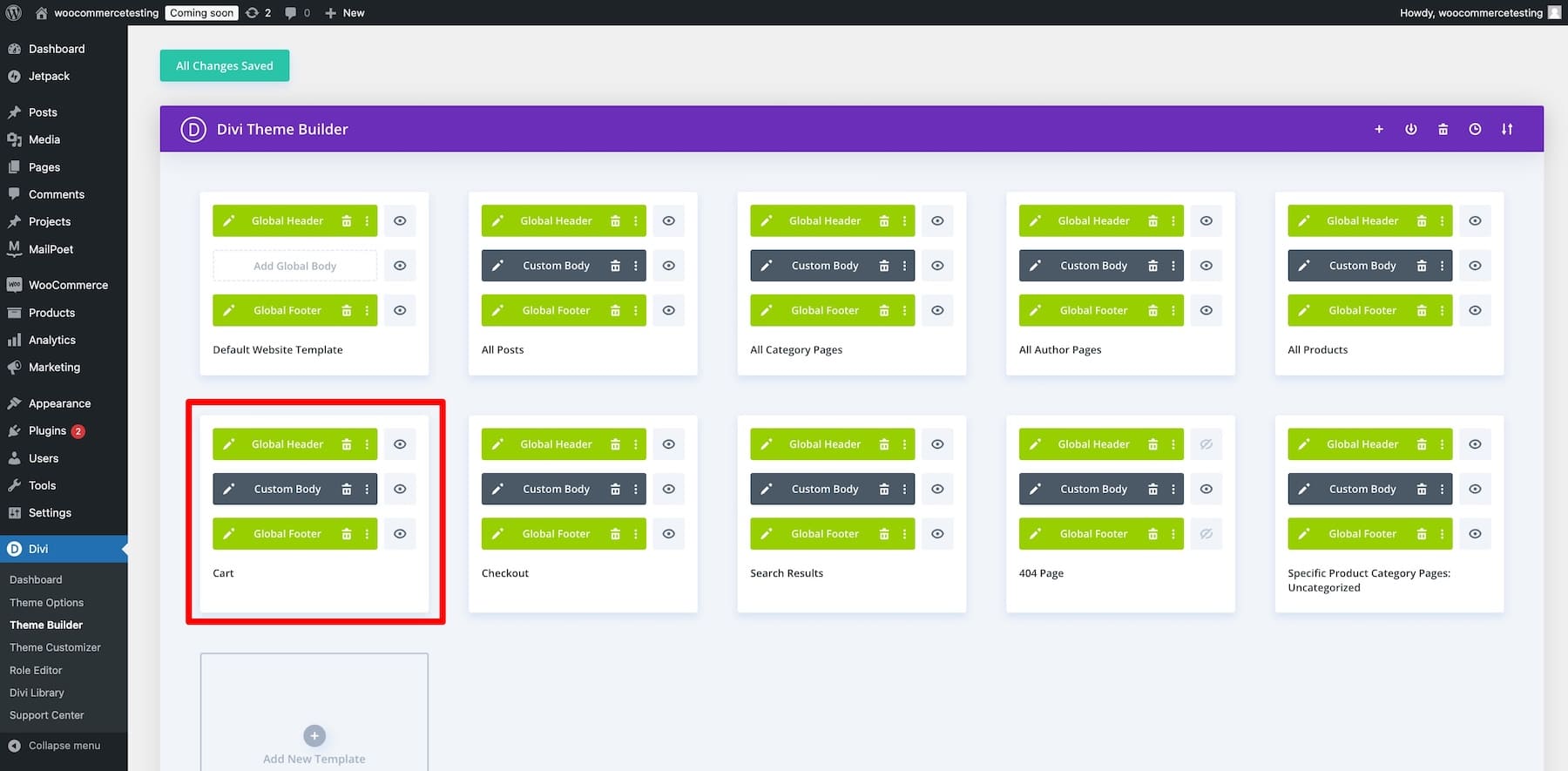Show hidden Global Header in 404 Page template

click(x=1206, y=444)
